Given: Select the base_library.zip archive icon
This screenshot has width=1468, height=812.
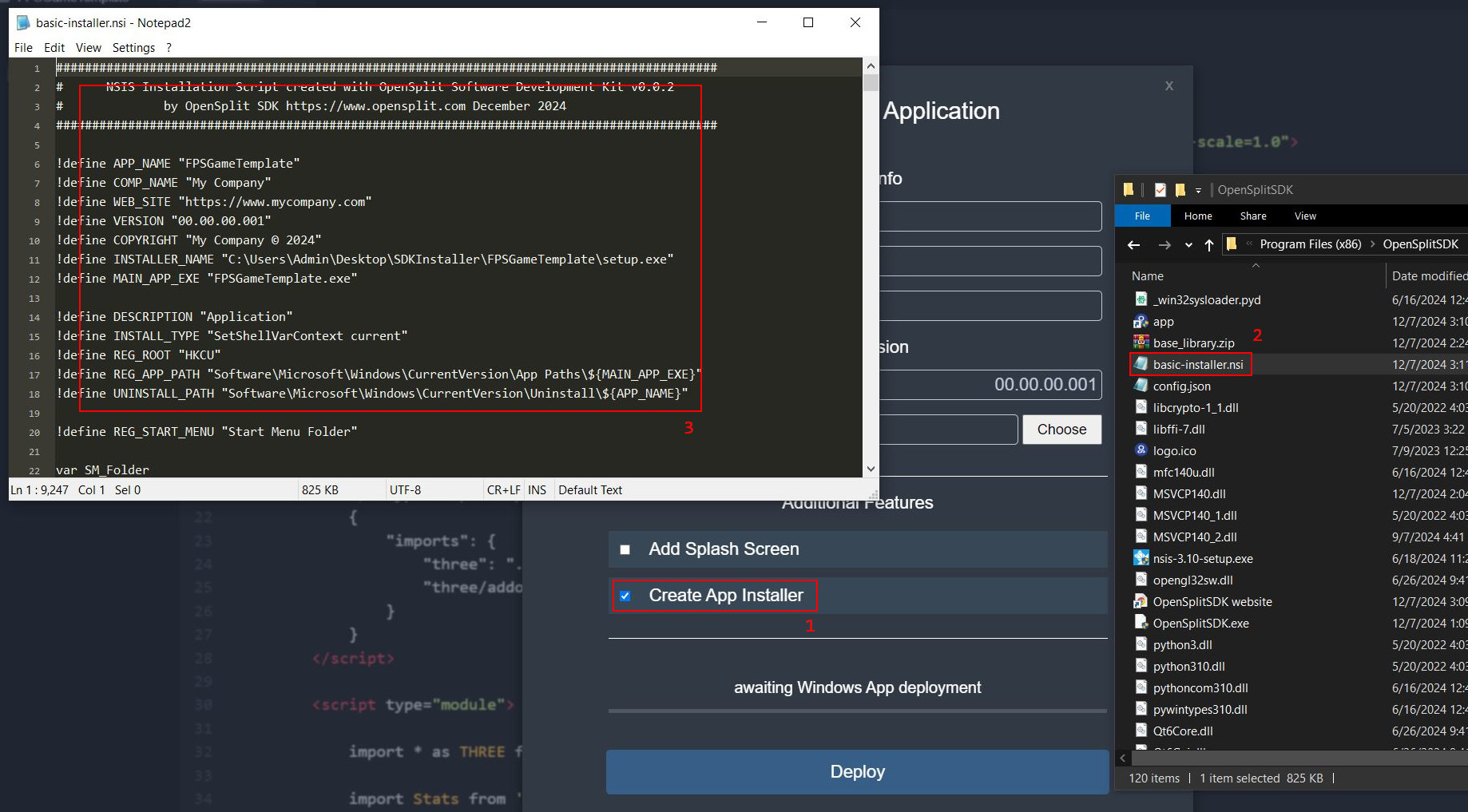Looking at the screenshot, I should pyautogui.click(x=1141, y=343).
